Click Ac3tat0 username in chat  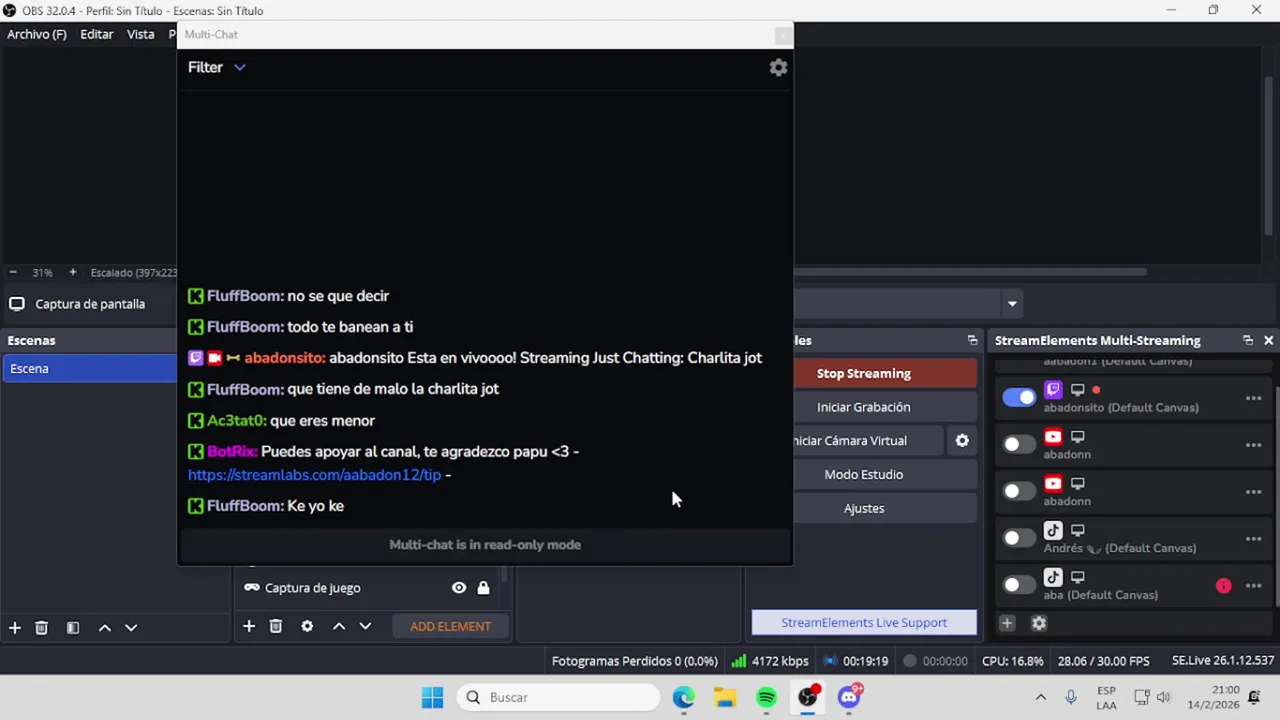point(237,421)
